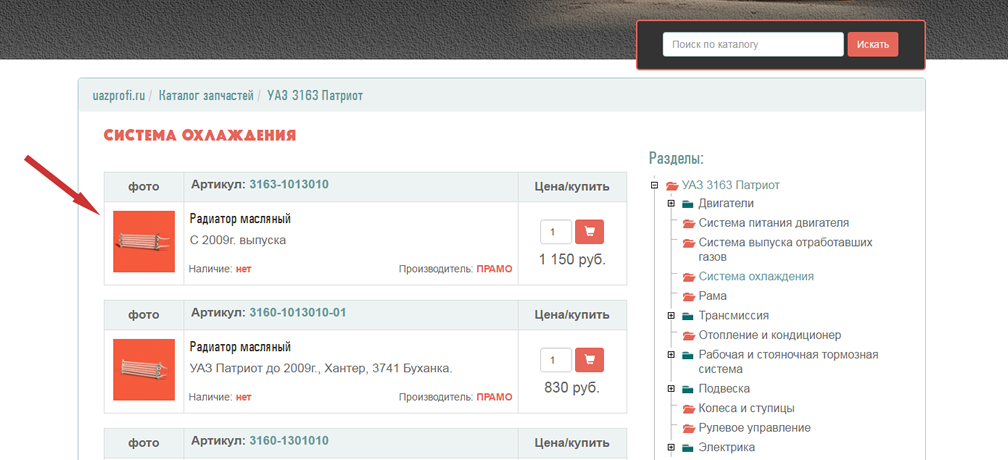Click folder icon beside Колеса и ступицы
Screen dimensions: 1008x460
click(x=688, y=409)
